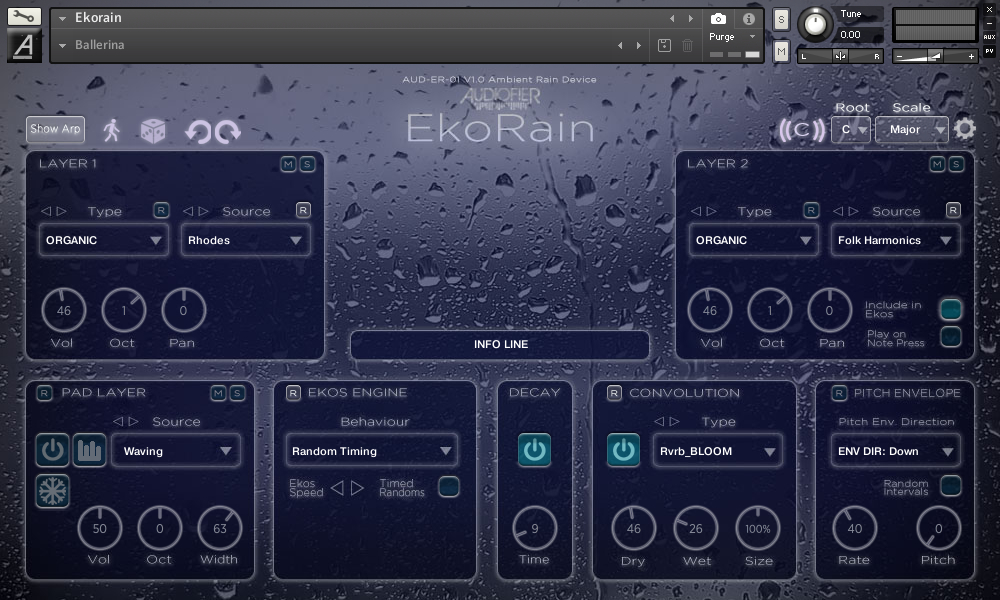1000x600 pixels.
Task: Open settings with the gear icon
Action: click(965, 129)
